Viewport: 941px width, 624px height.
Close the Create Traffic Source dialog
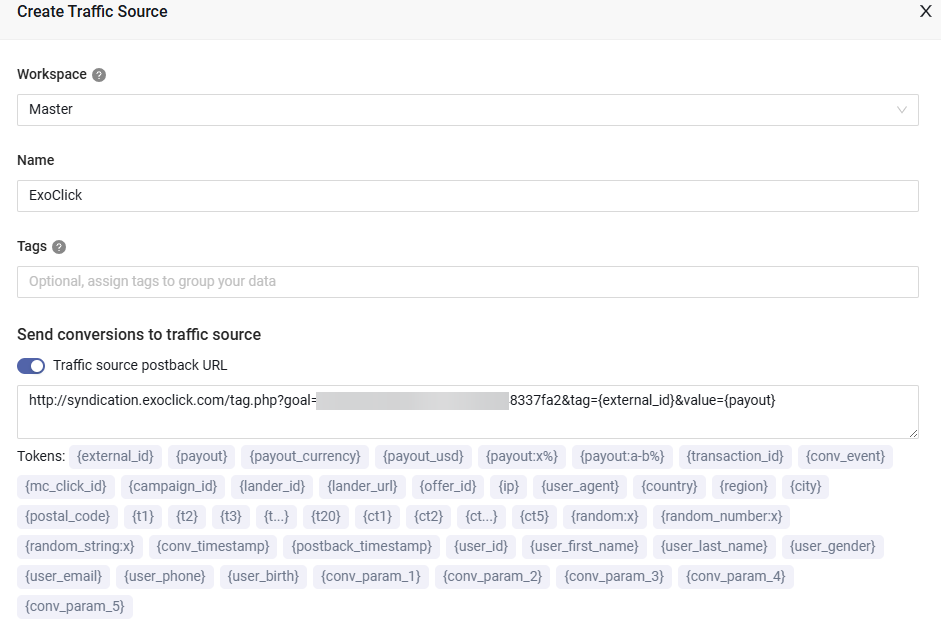coord(925,12)
